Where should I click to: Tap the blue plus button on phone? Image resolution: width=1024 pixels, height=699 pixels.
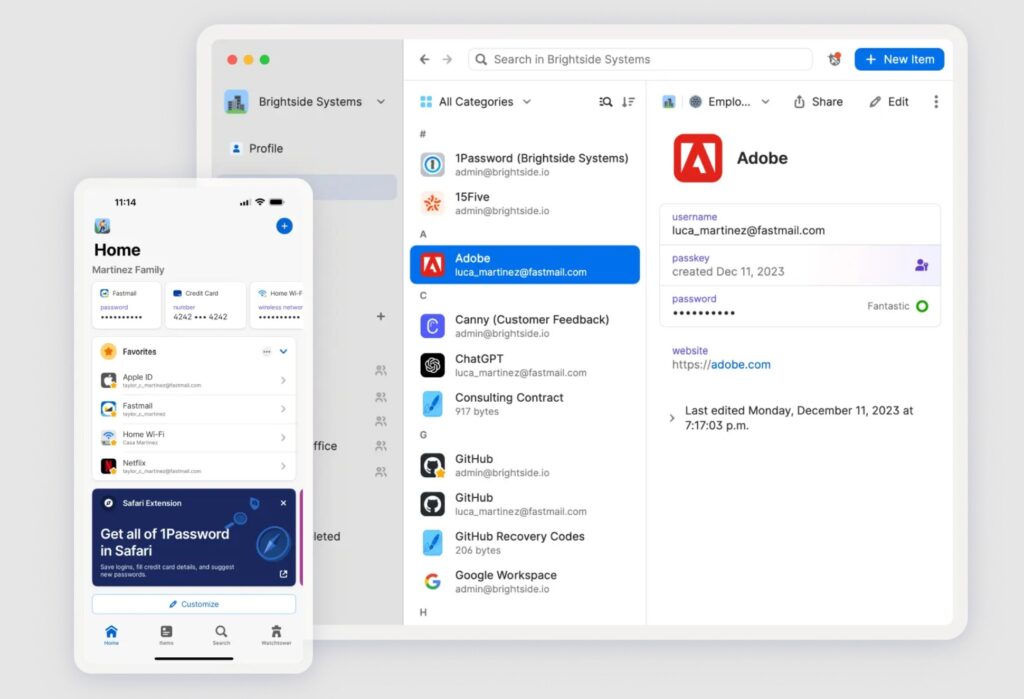click(x=284, y=226)
